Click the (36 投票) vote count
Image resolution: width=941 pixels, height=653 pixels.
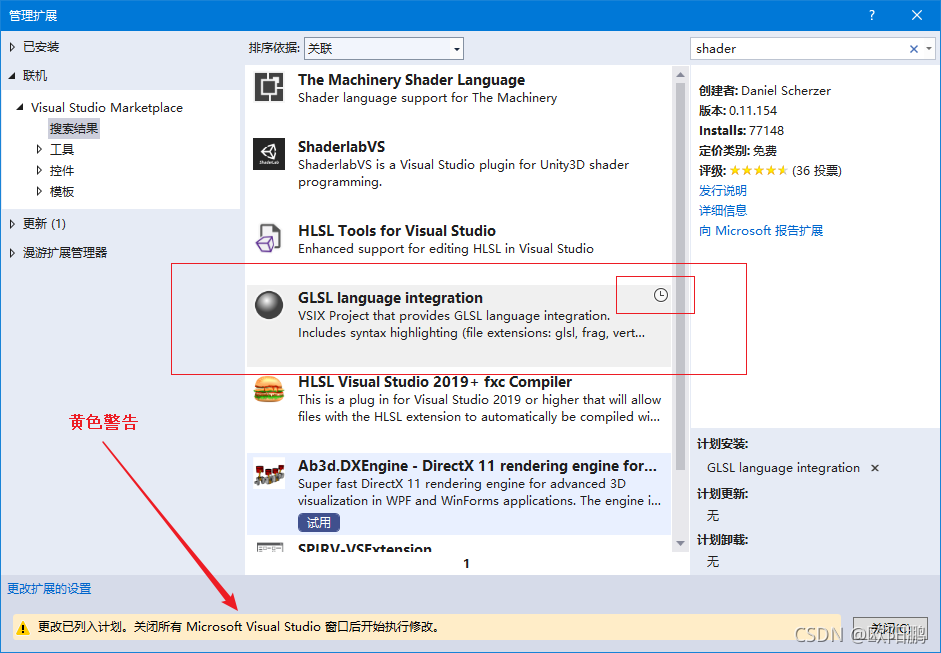(x=817, y=170)
